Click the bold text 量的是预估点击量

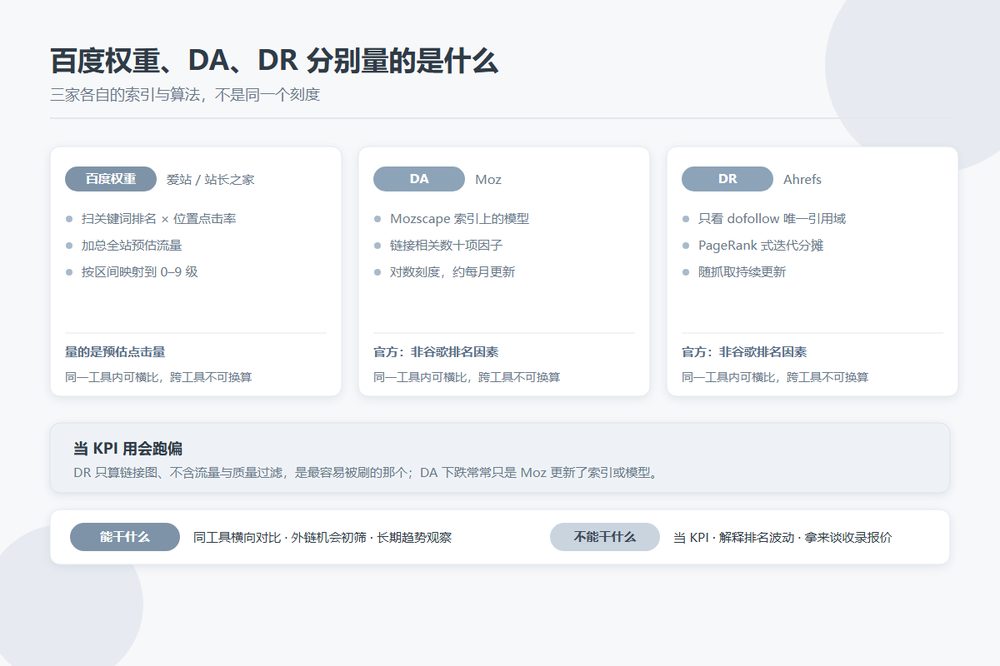pyautogui.click(x=115, y=352)
